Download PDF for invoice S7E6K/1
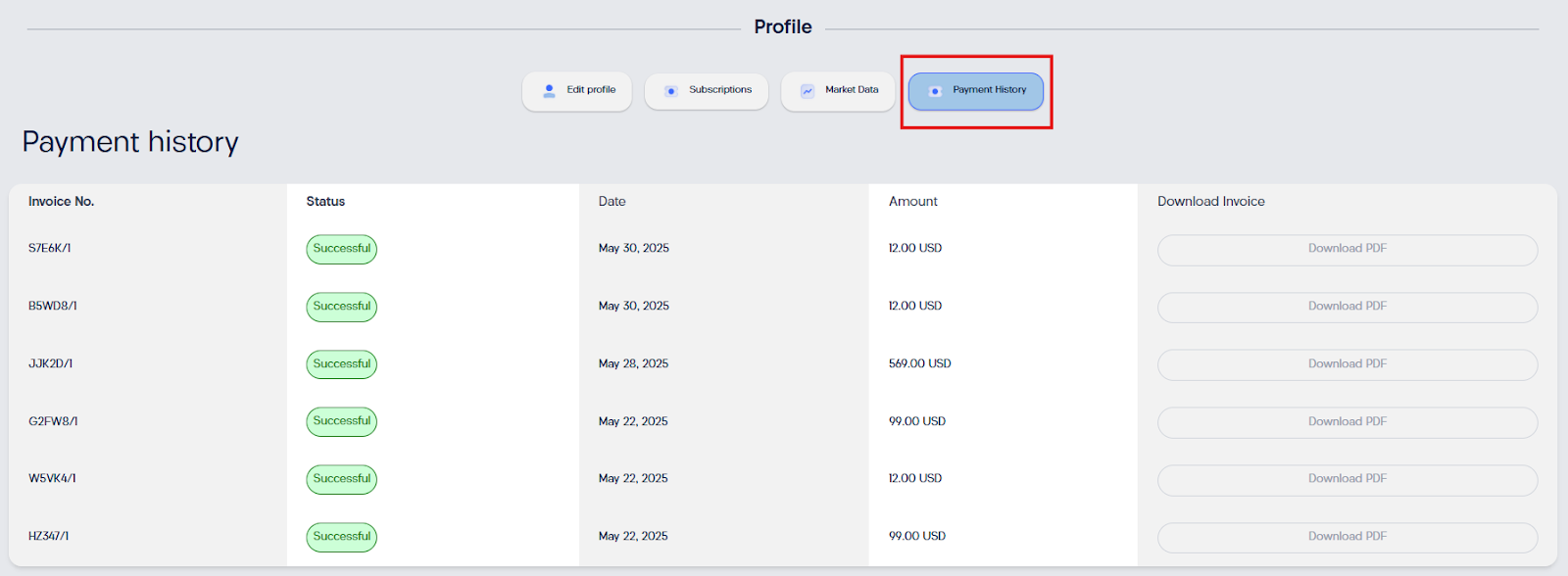The width and height of the screenshot is (1568, 576). [x=1347, y=250]
